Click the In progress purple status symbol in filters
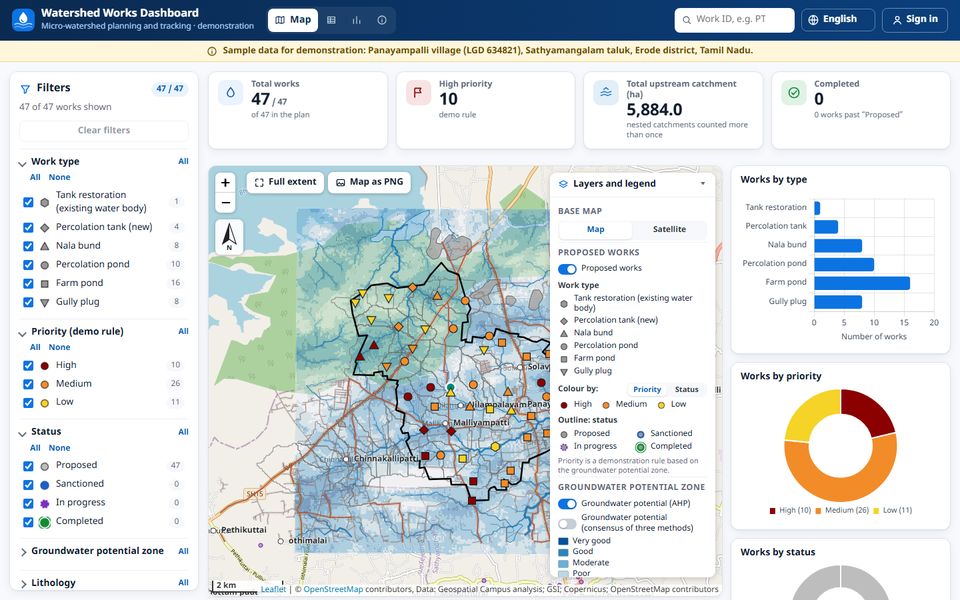960x600 pixels. point(45,503)
